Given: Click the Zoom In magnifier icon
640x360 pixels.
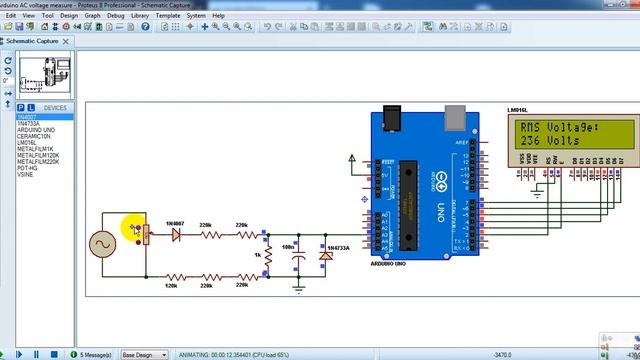Looking at the screenshot, I should coord(216,27).
